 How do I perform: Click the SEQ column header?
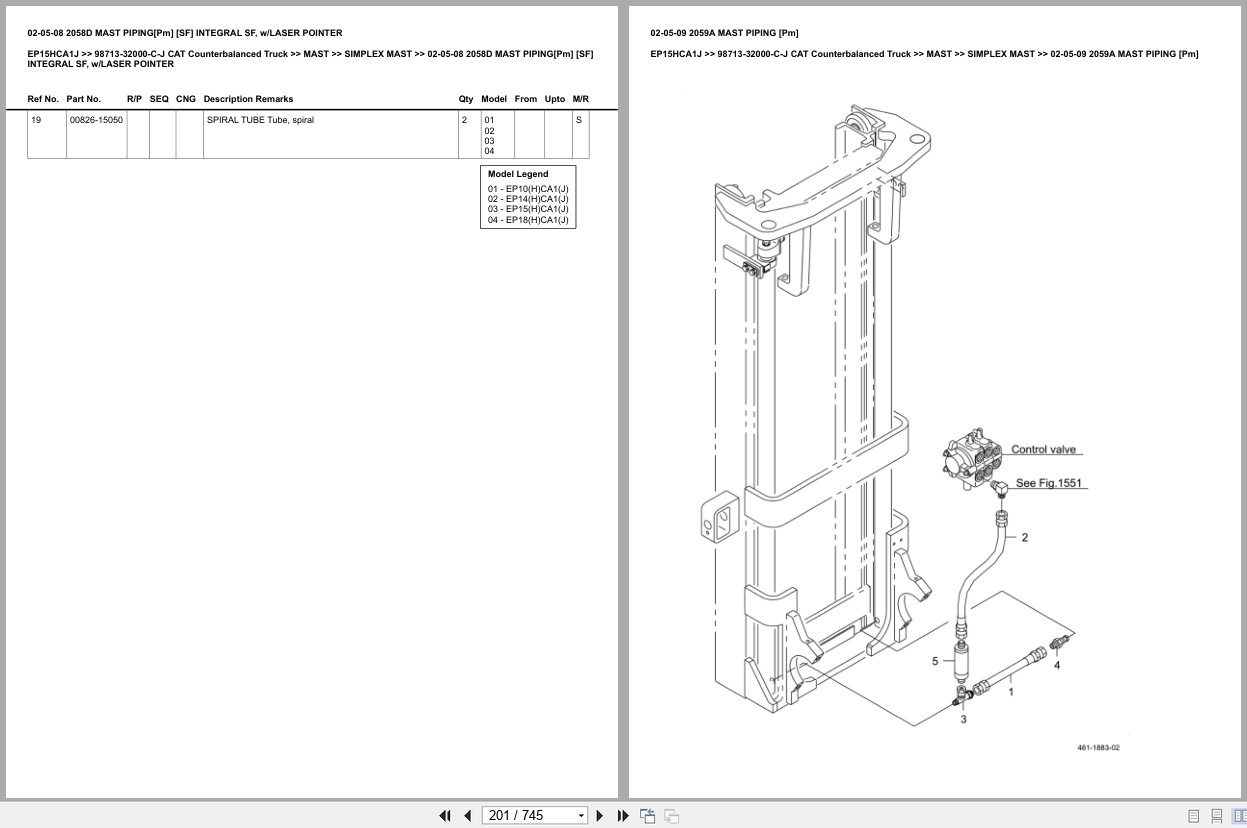[160, 99]
